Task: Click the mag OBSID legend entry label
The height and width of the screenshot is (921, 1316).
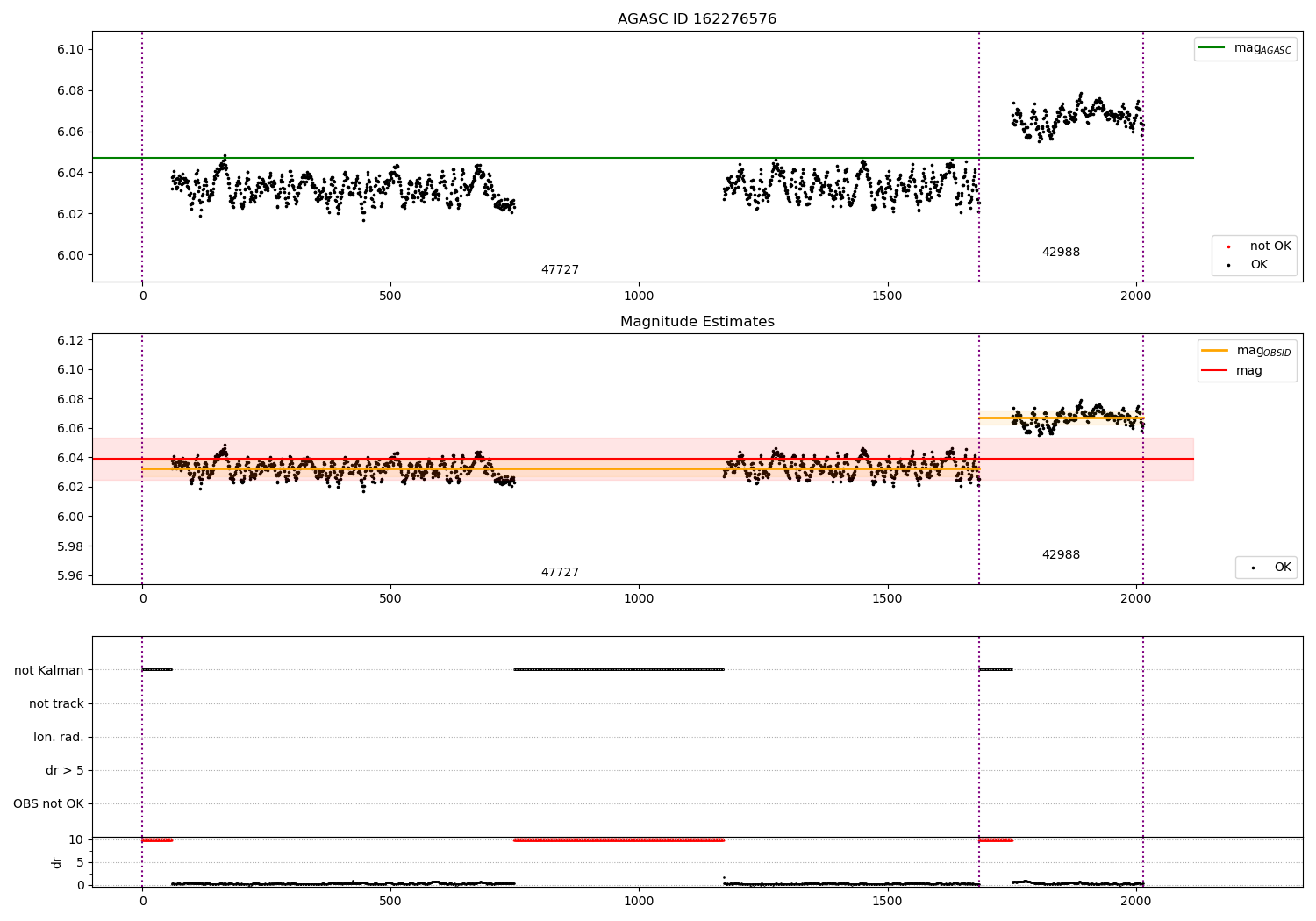Action: 1263,351
